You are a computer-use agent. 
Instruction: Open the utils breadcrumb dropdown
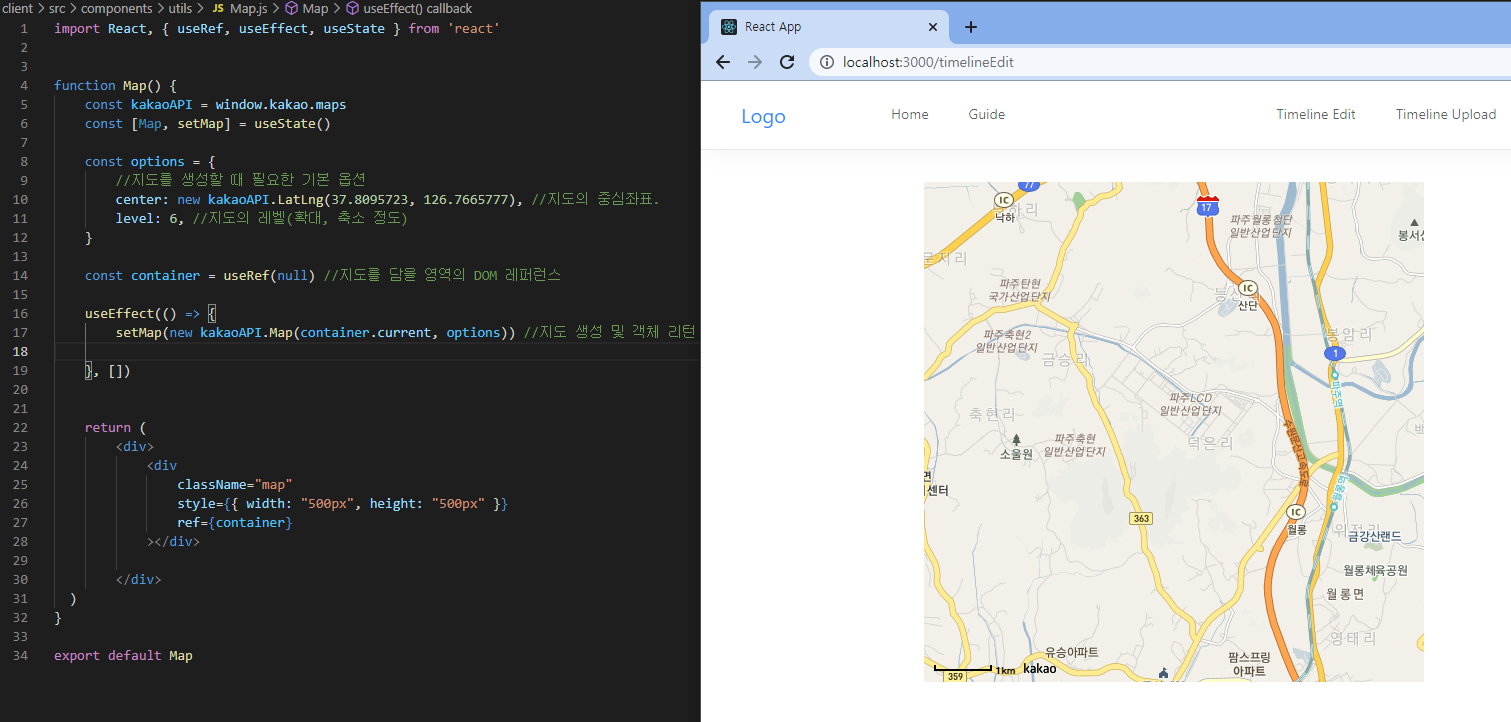point(179,8)
